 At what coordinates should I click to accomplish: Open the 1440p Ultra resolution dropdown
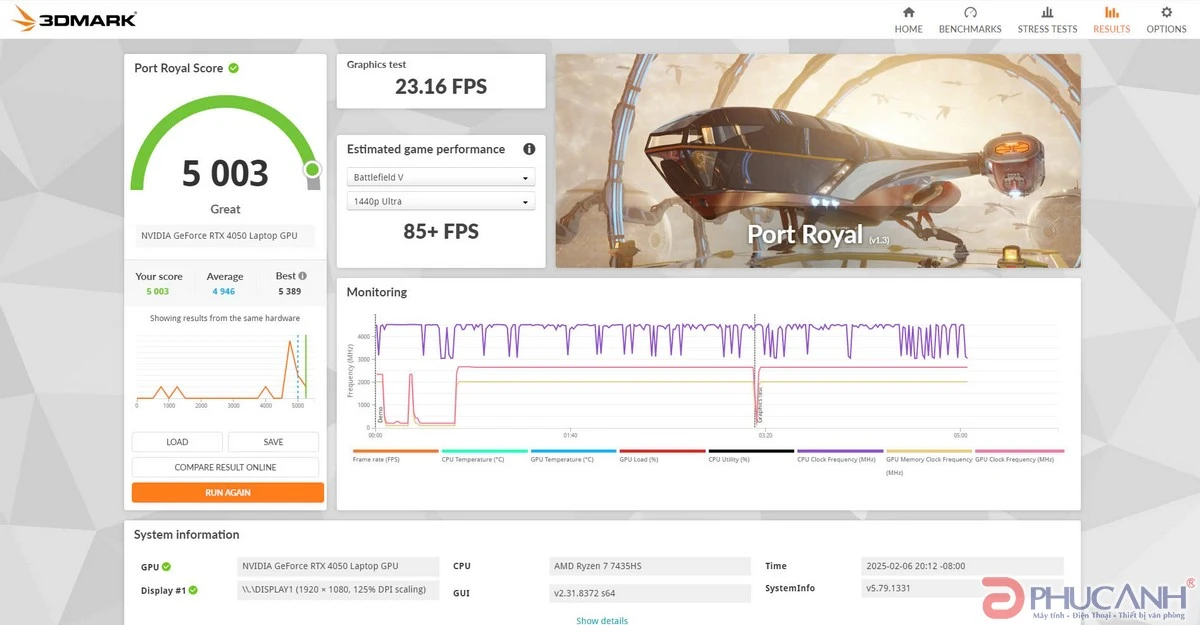(440, 201)
